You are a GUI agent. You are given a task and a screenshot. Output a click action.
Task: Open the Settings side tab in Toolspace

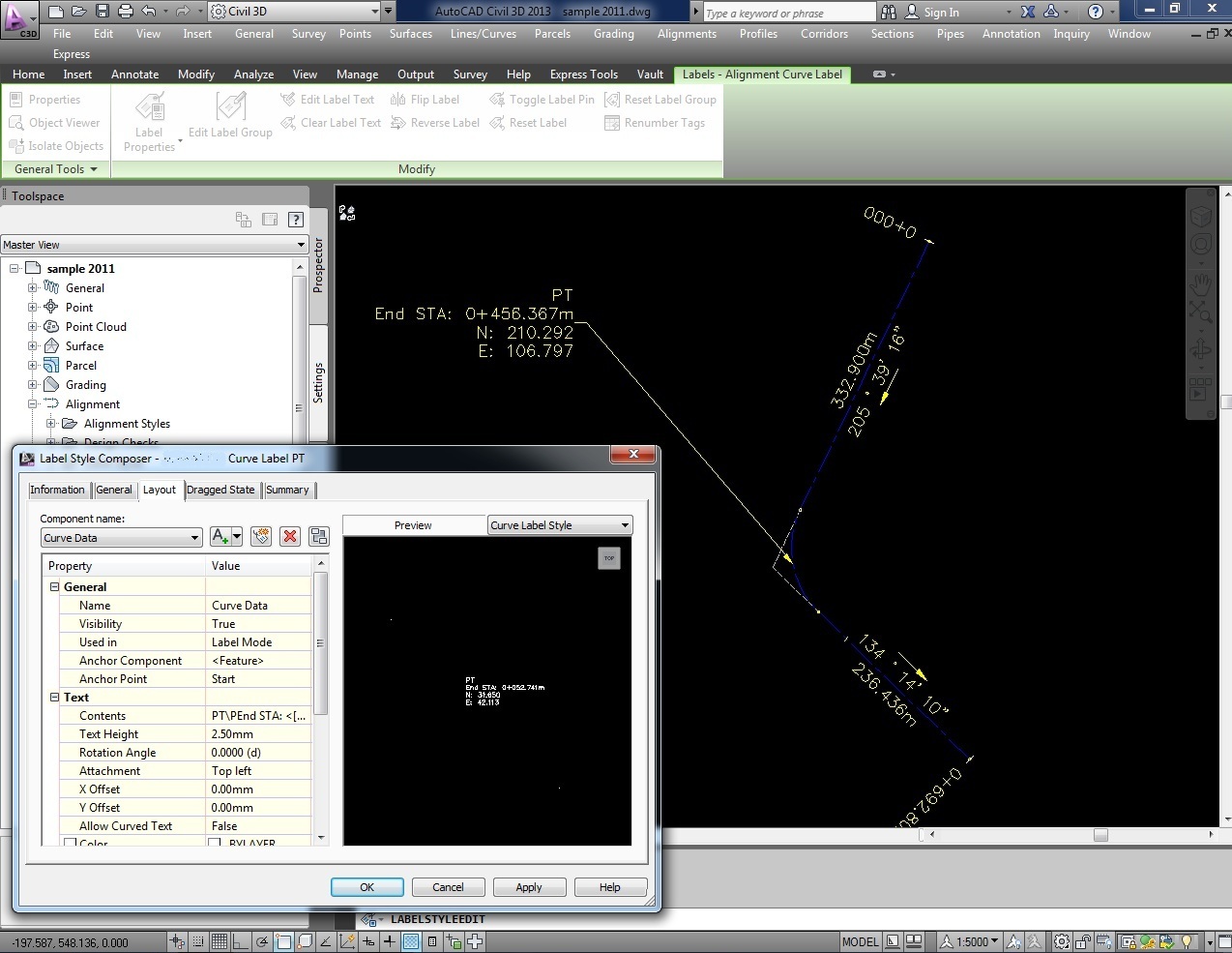tap(319, 383)
